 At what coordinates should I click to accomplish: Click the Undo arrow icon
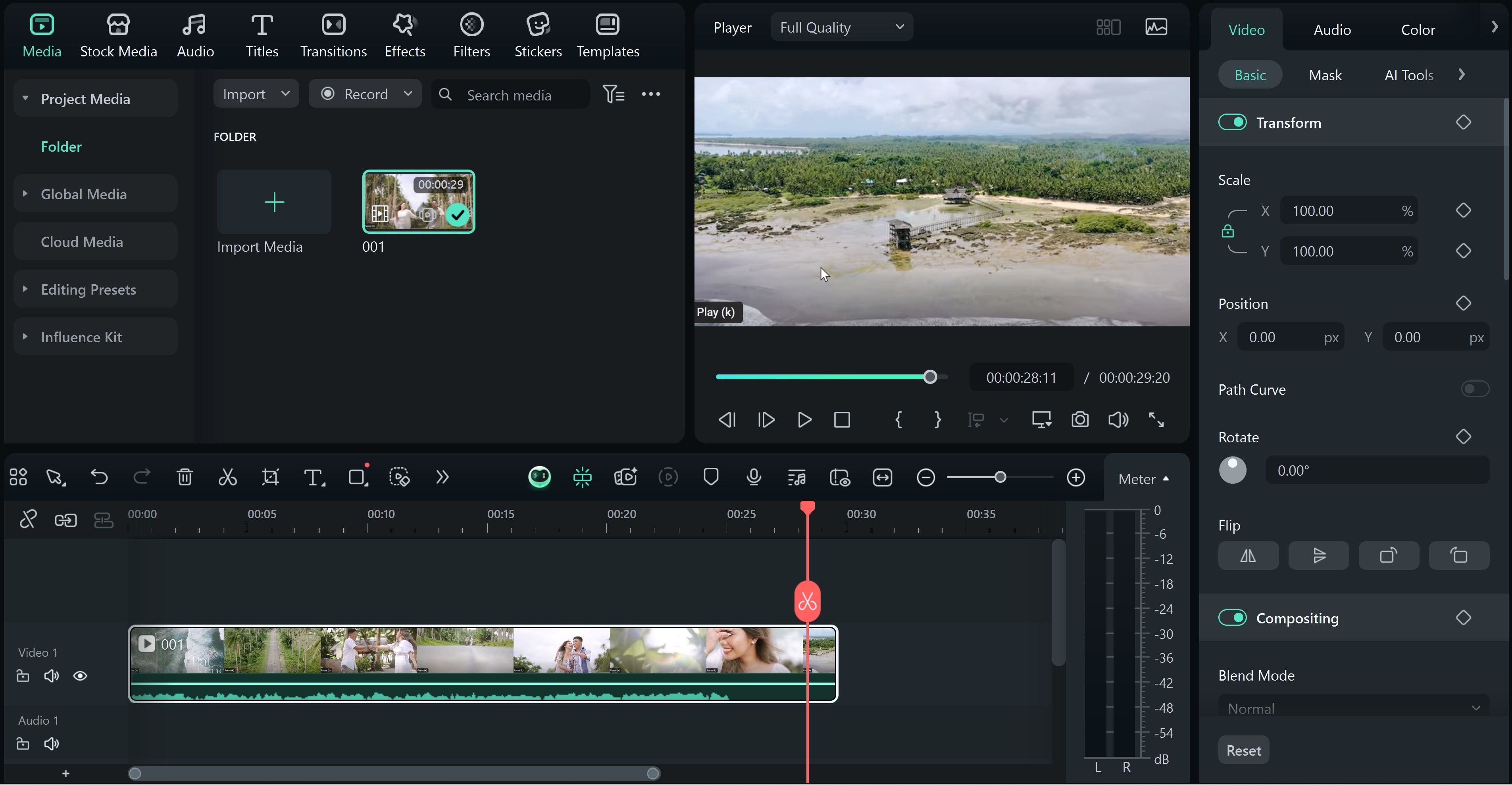click(98, 477)
